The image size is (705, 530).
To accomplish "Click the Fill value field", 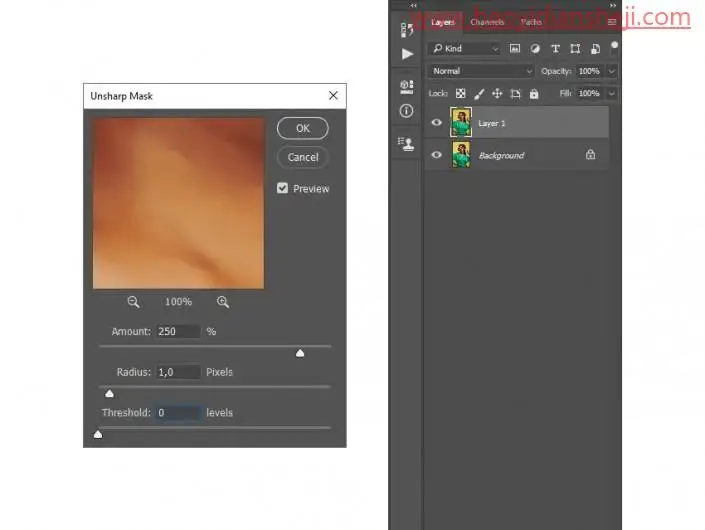I will (x=589, y=93).
